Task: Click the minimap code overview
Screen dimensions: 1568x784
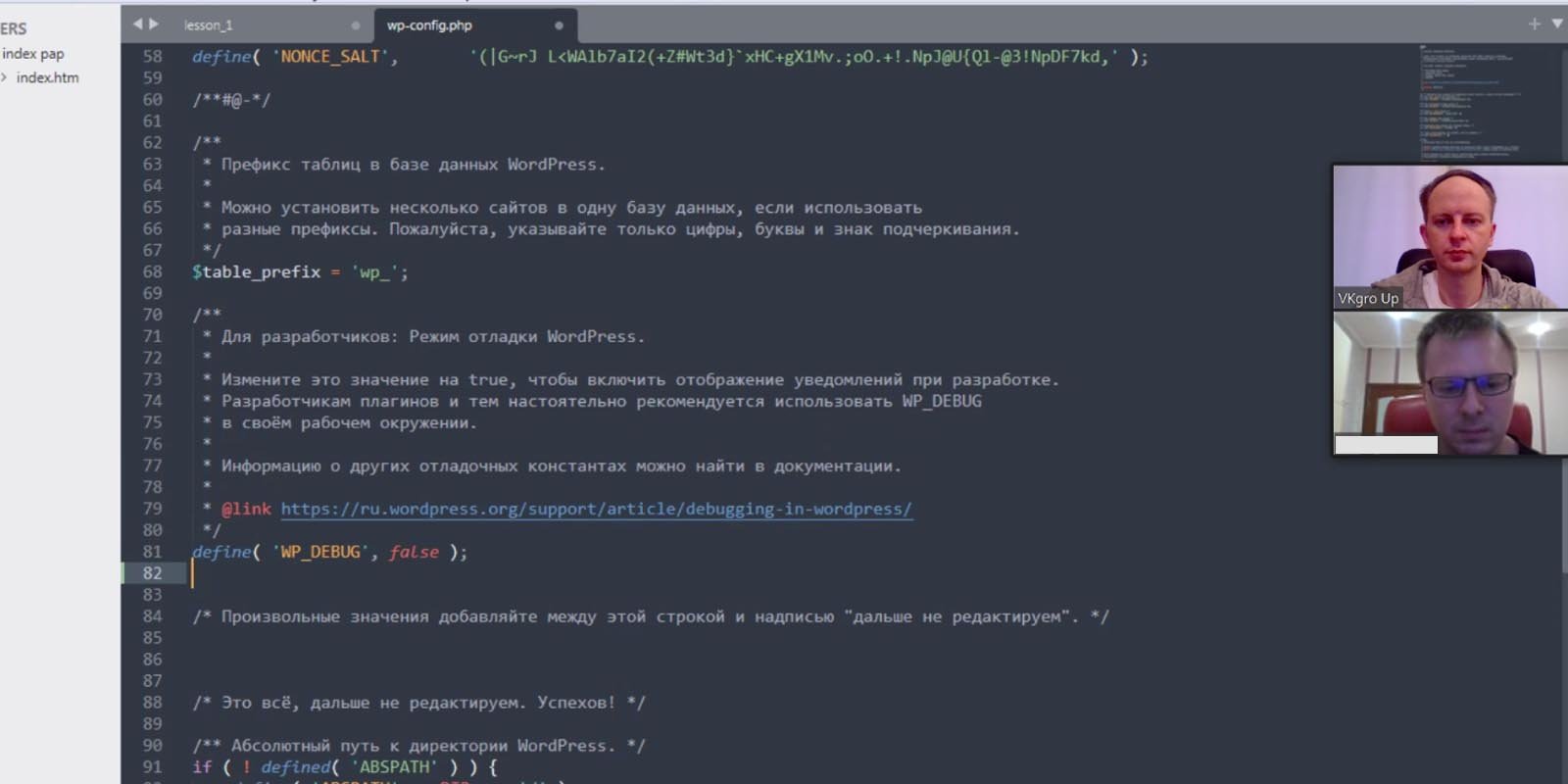Action: tap(1470, 103)
